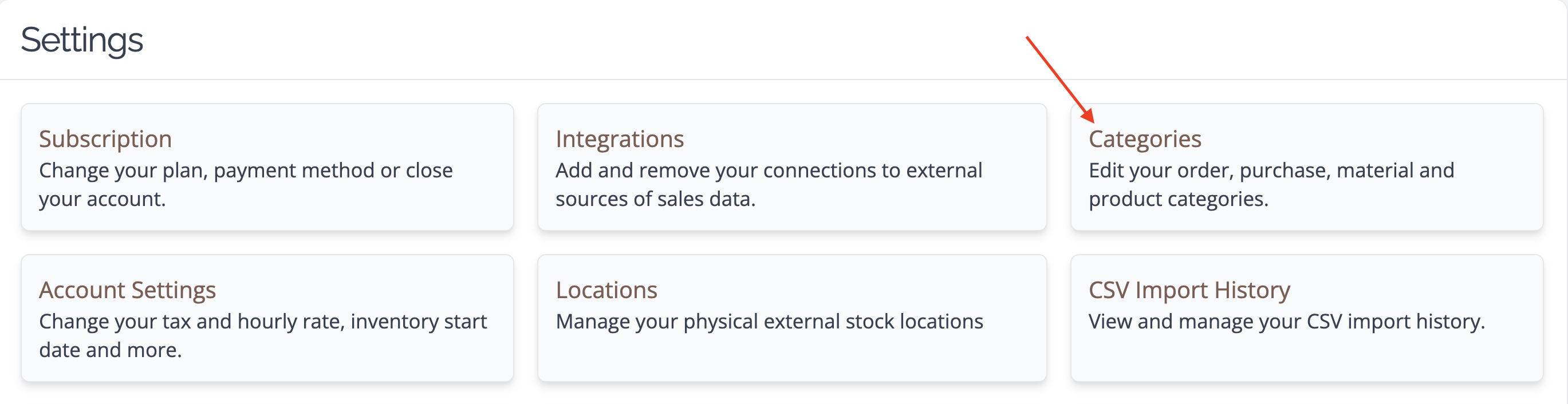Screen dimensions: 1568x404
Task: Click 'sources of sales data' text line
Action: 656,199
